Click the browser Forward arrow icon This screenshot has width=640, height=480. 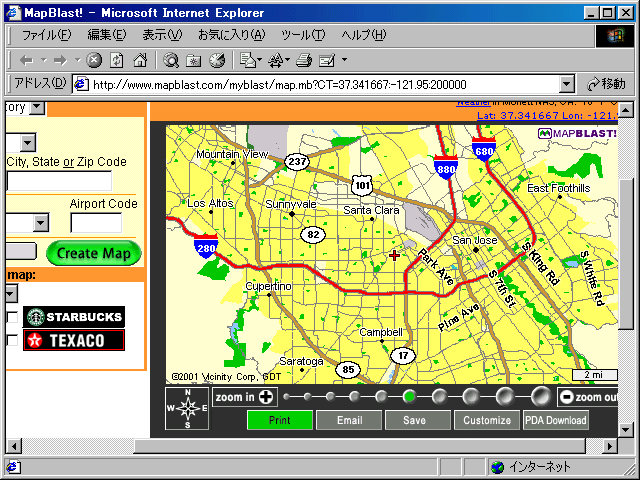[60, 61]
